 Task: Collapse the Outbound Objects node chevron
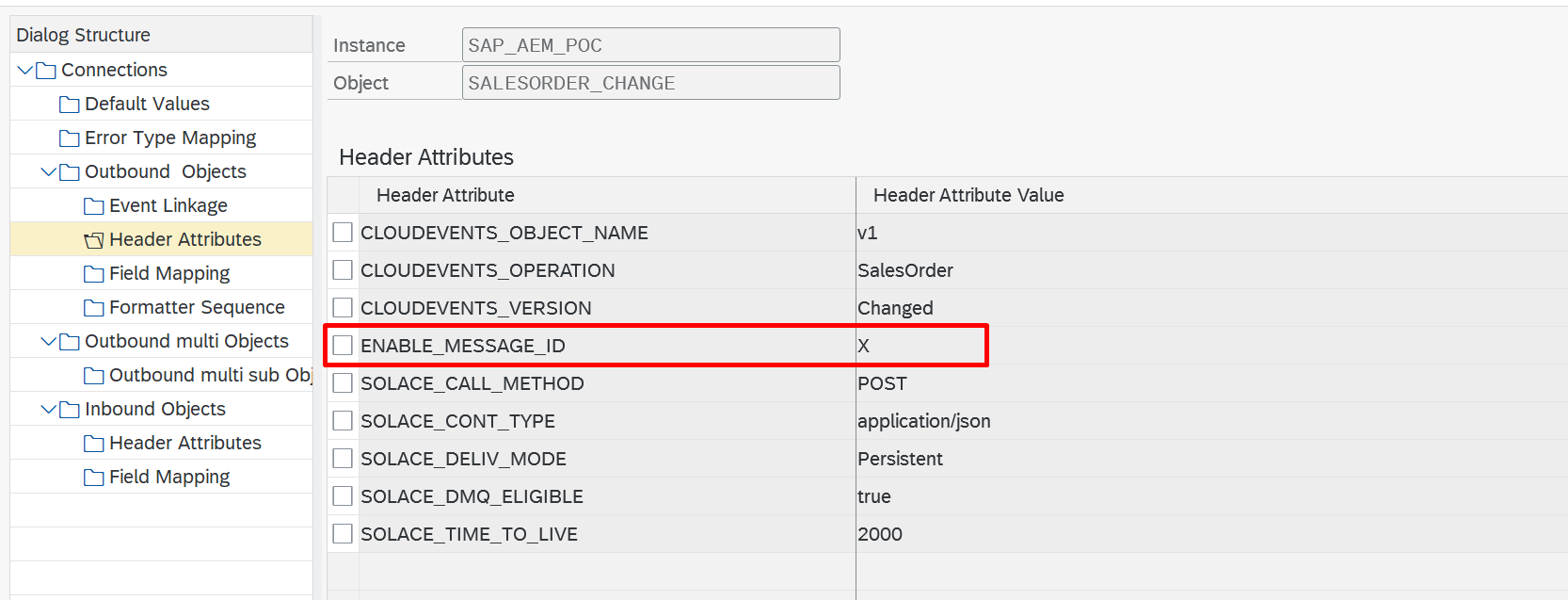point(49,171)
